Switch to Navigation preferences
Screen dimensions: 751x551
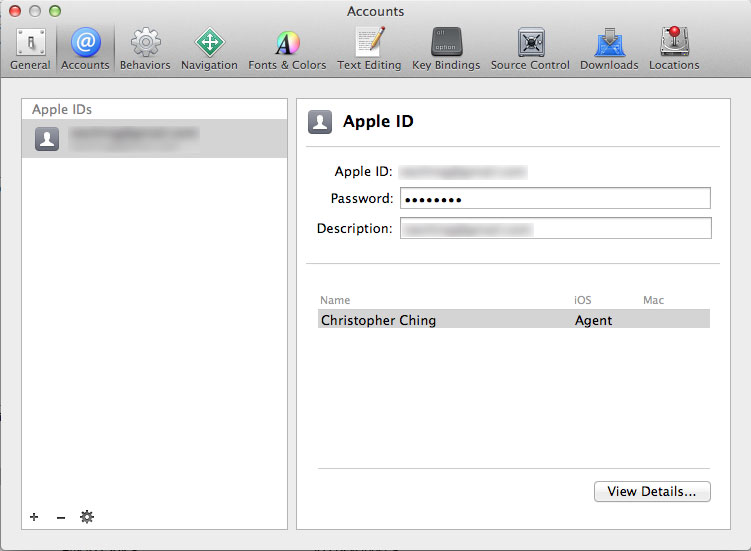[x=209, y=49]
